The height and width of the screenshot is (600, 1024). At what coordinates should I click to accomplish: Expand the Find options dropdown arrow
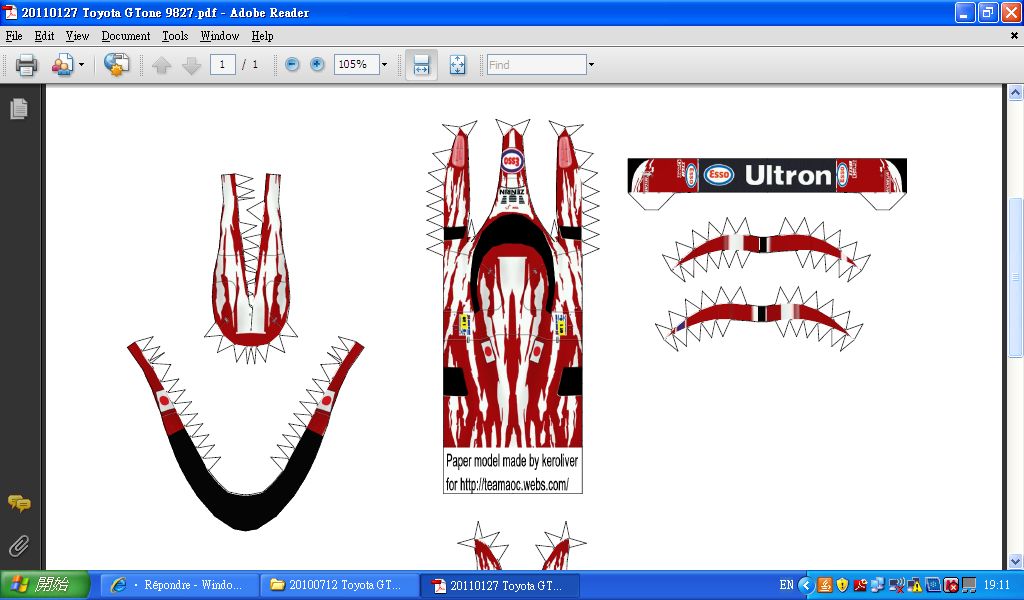click(x=591, y=65)
